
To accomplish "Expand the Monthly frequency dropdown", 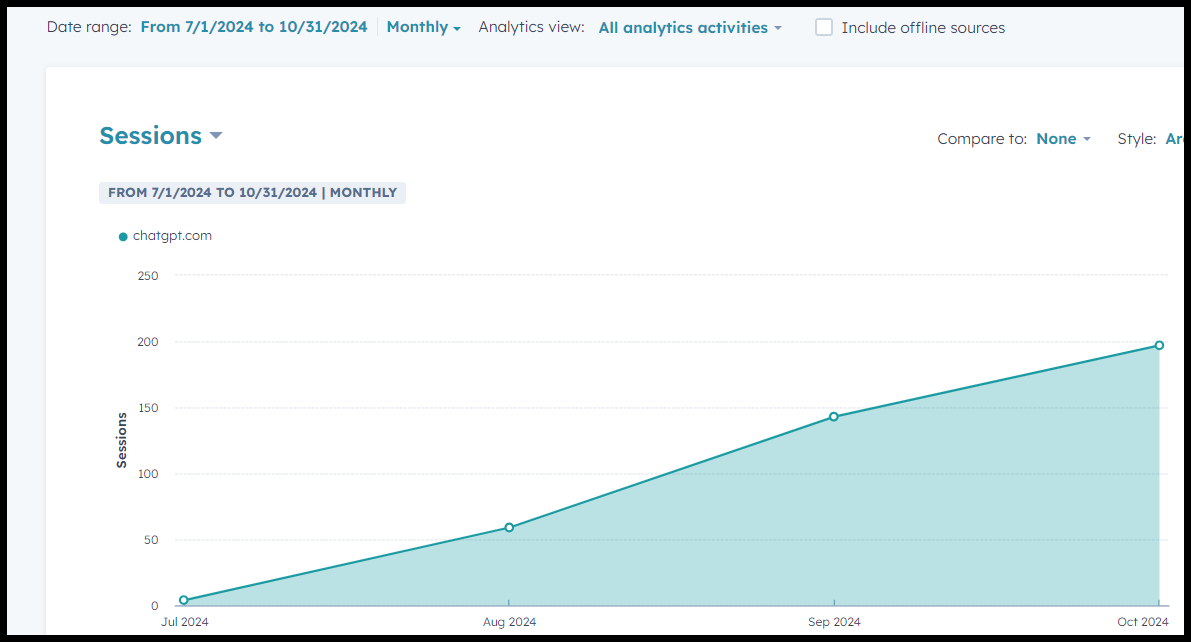I will tap(423, 27).
